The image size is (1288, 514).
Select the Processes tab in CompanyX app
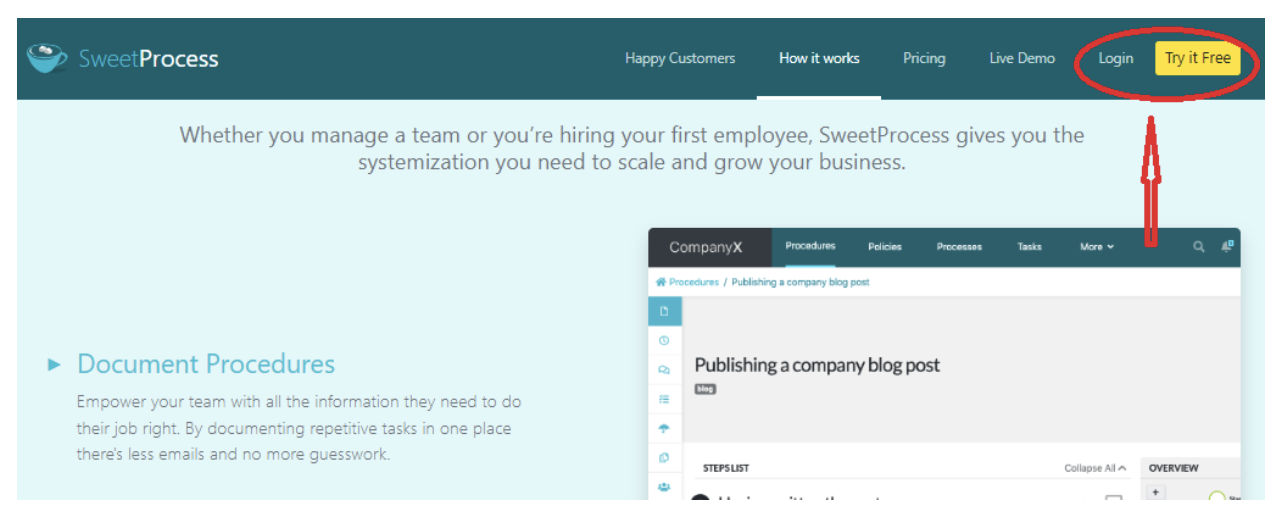pos(959,247)
